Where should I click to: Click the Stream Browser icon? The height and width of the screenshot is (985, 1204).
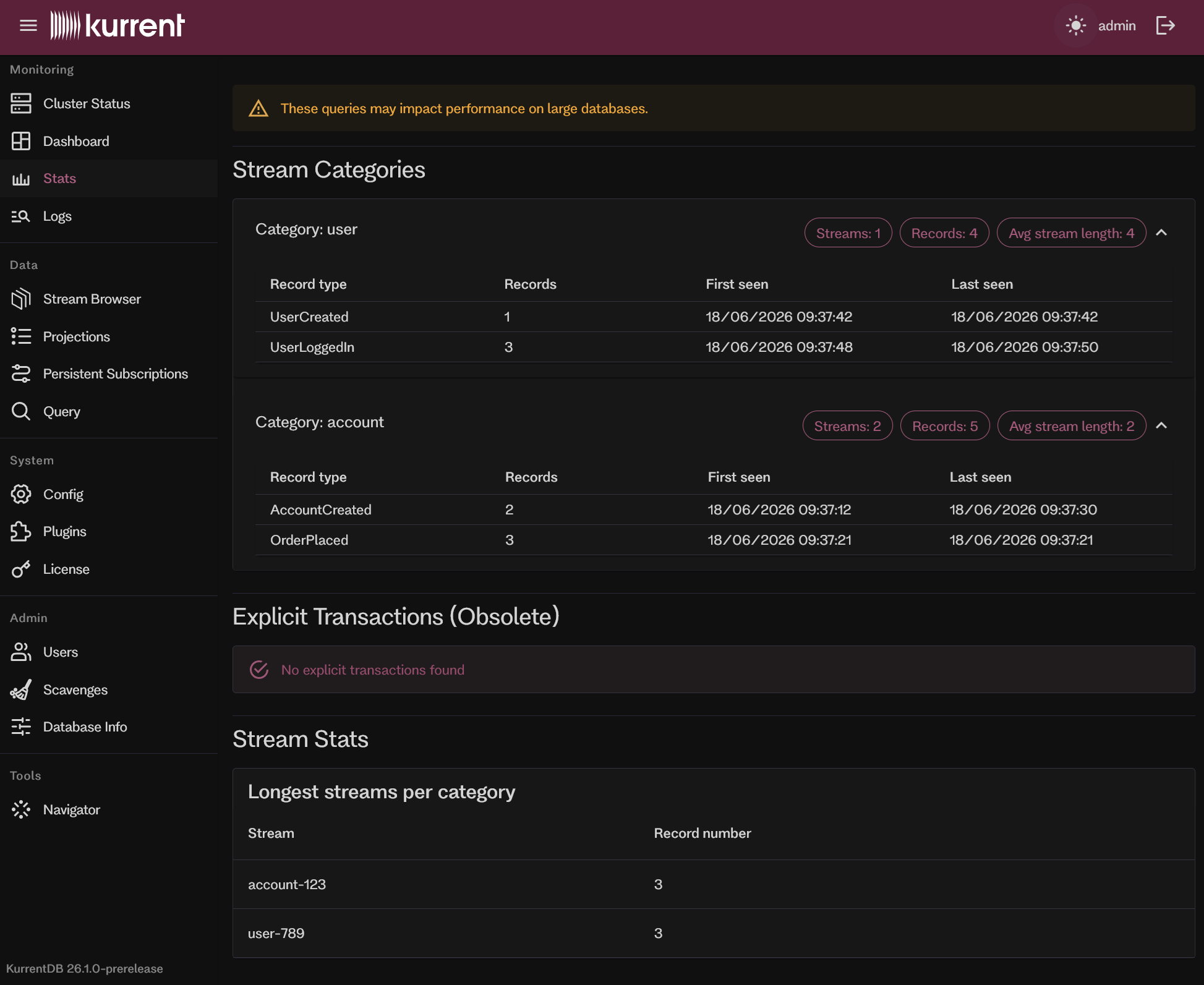tap(21, 299)
